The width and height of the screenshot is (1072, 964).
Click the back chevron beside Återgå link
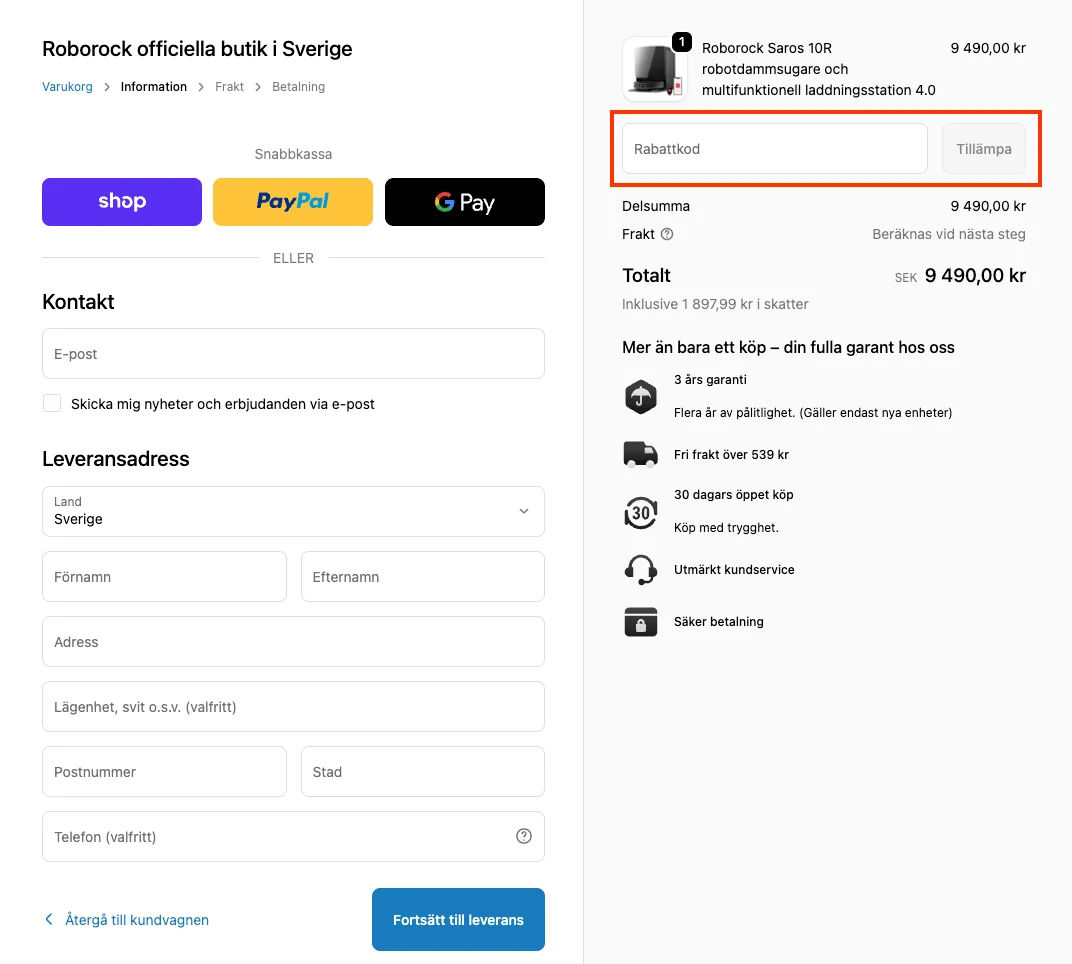tap(49, 919)
